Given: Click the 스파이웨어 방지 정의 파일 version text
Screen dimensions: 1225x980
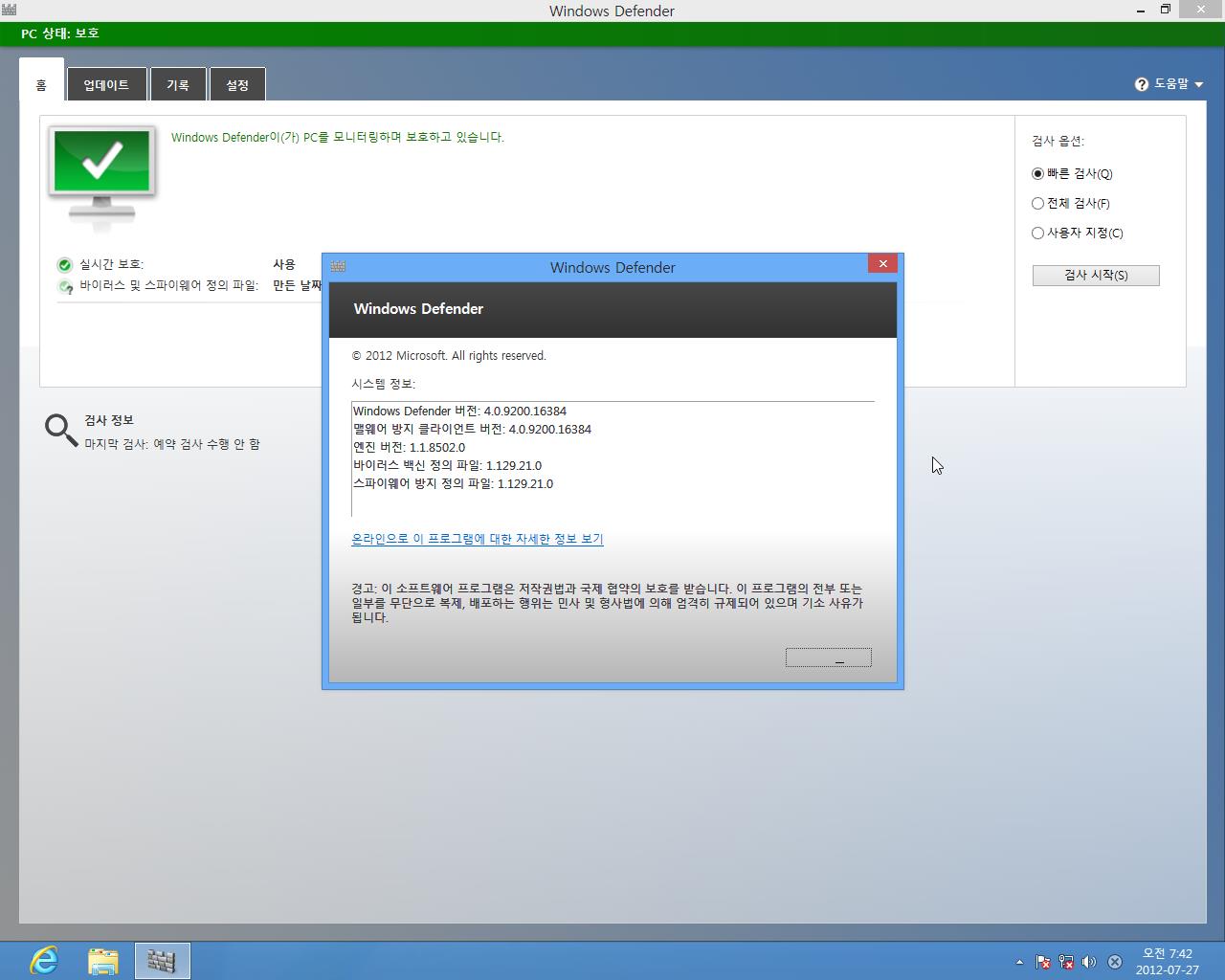Looking at the screenshot, I should 453,484.
